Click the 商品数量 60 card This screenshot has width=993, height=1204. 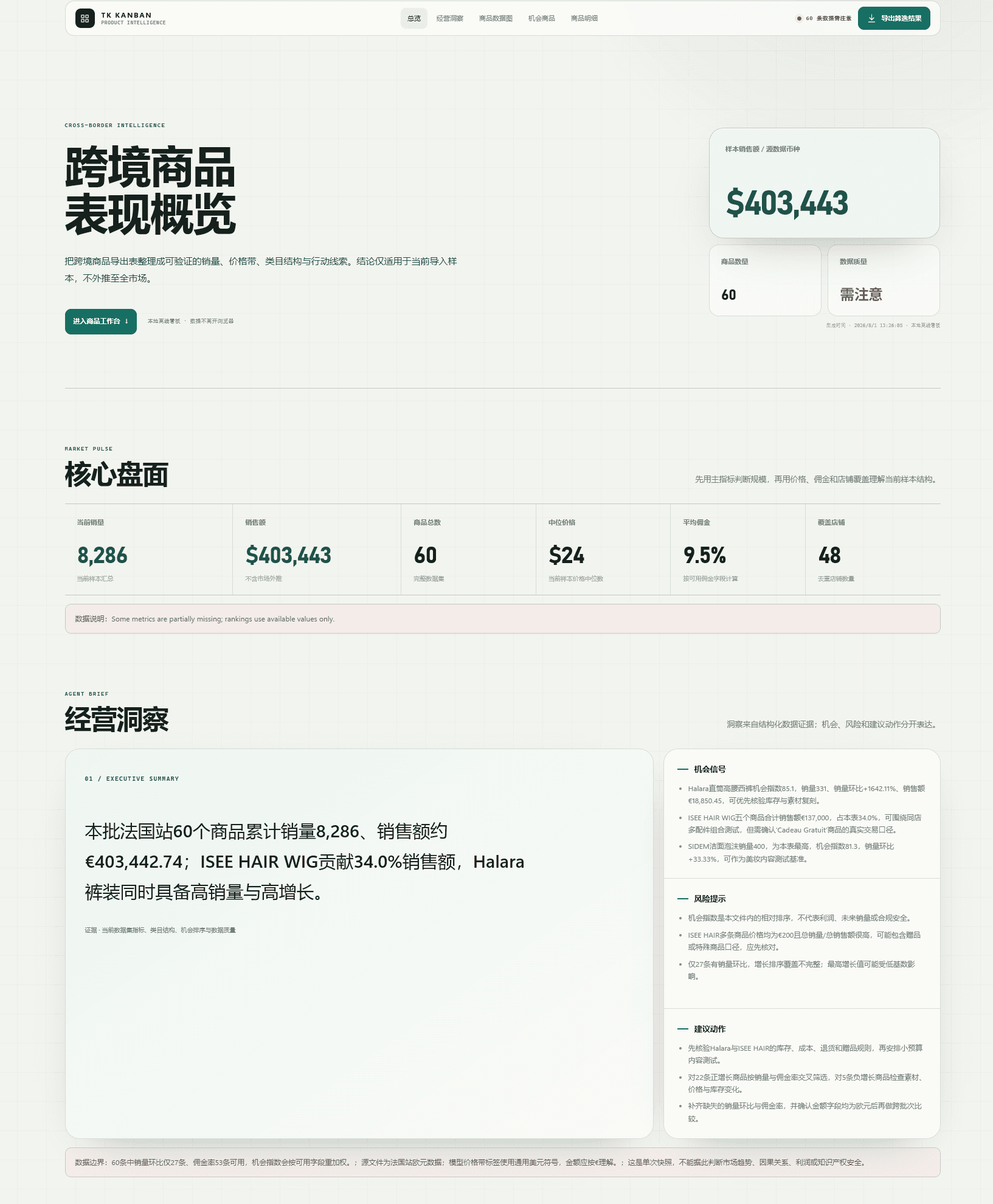(x=765, y=280)
